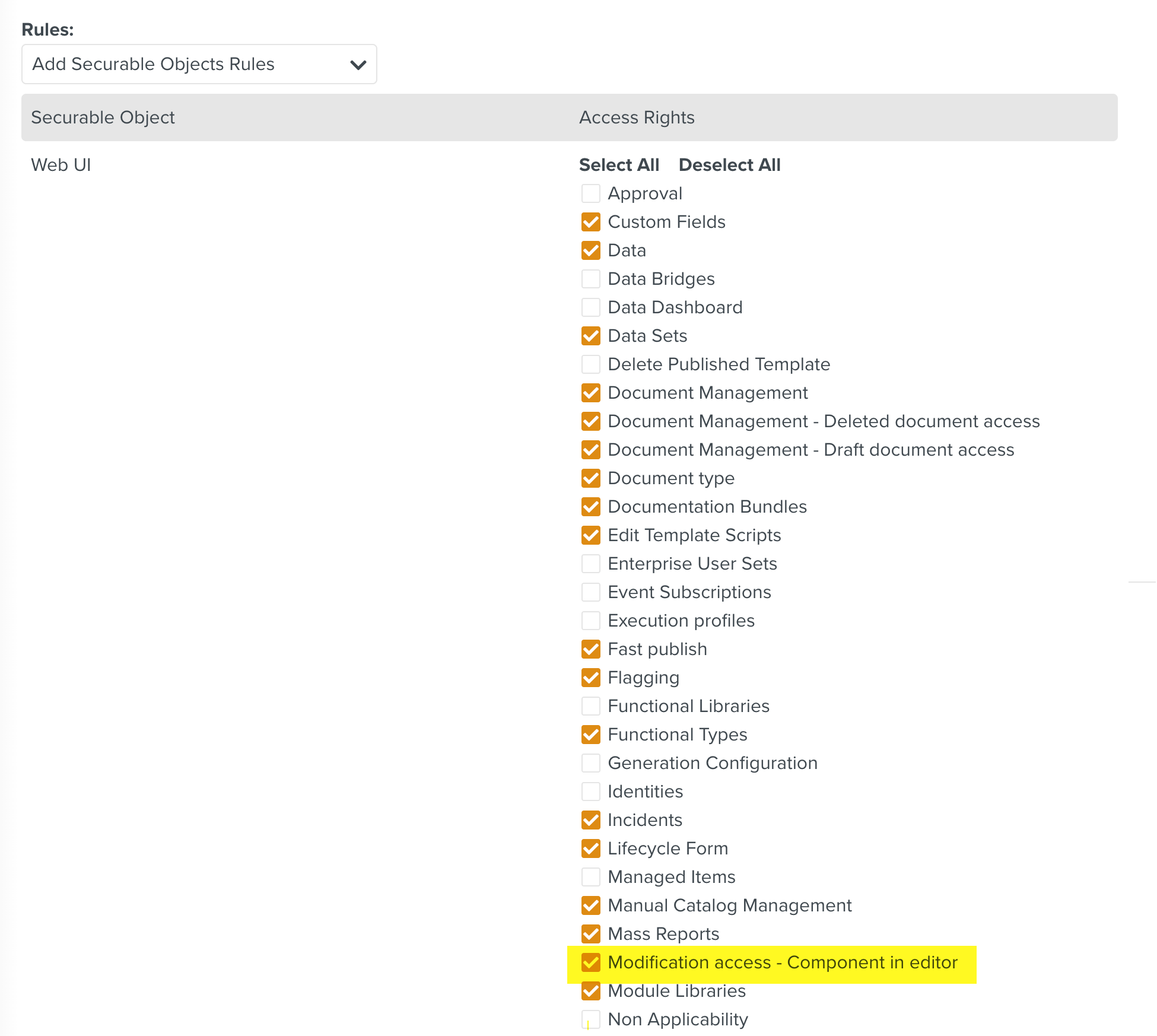Click the Select All link

[x=619, y=165]
